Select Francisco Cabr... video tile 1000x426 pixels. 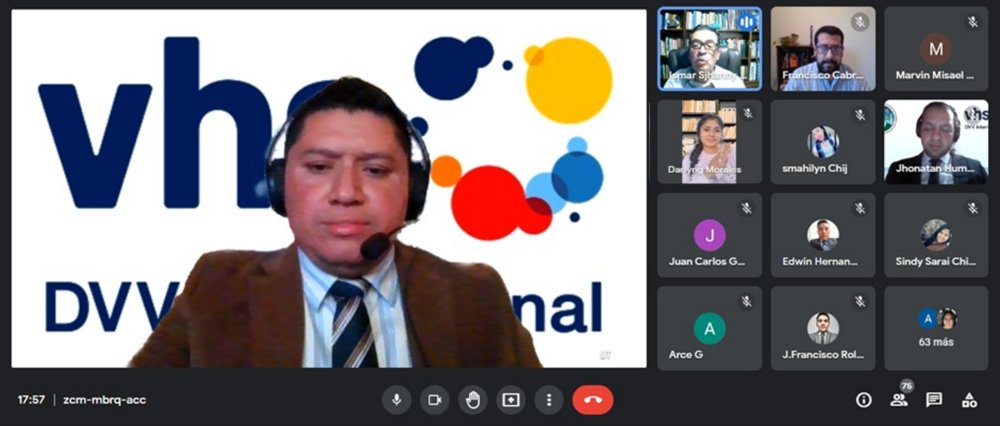(823, 49)
